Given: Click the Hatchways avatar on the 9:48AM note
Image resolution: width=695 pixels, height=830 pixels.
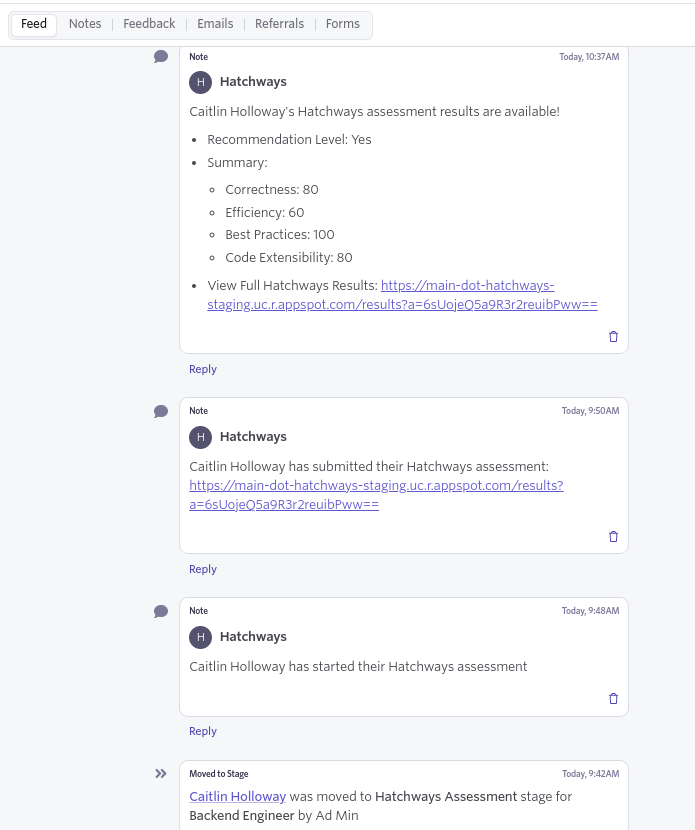Looking at the screenshot, I should pos(200,637).
